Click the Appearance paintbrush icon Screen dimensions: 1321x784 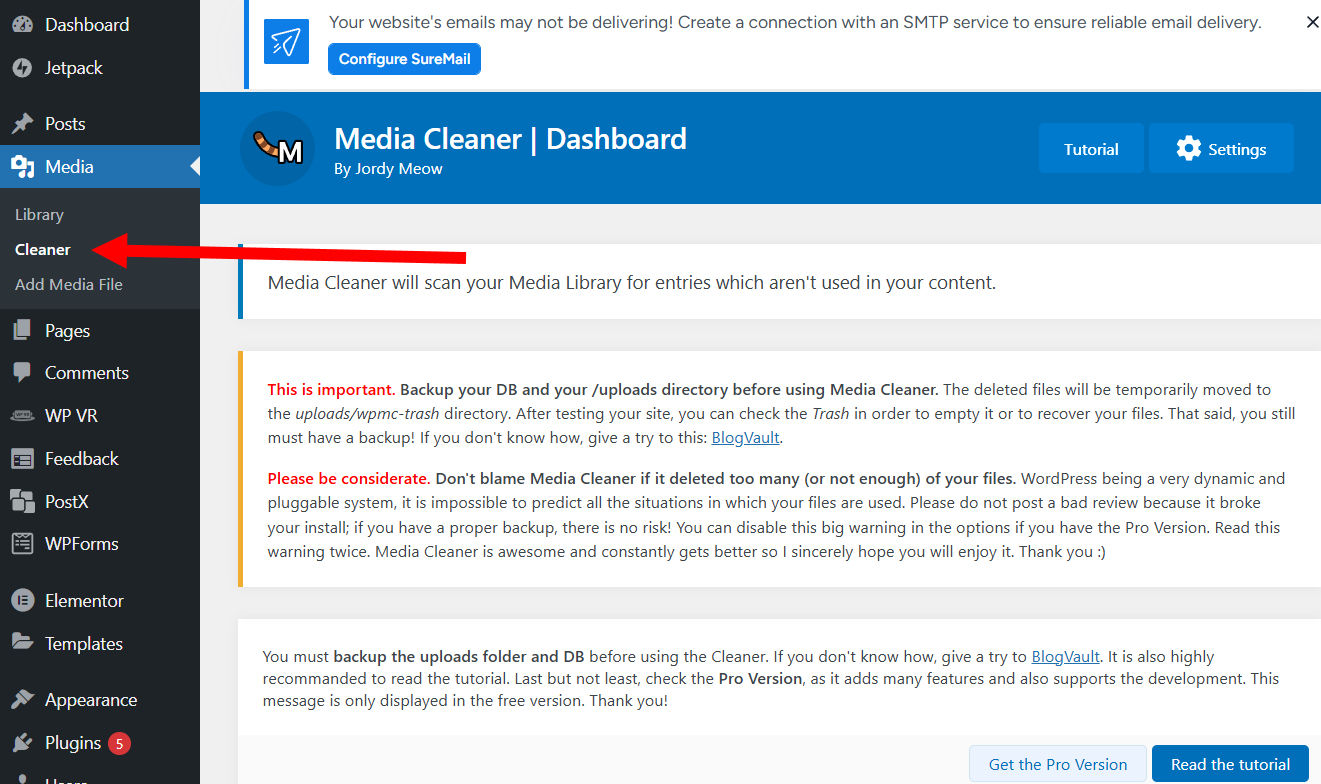22,700
